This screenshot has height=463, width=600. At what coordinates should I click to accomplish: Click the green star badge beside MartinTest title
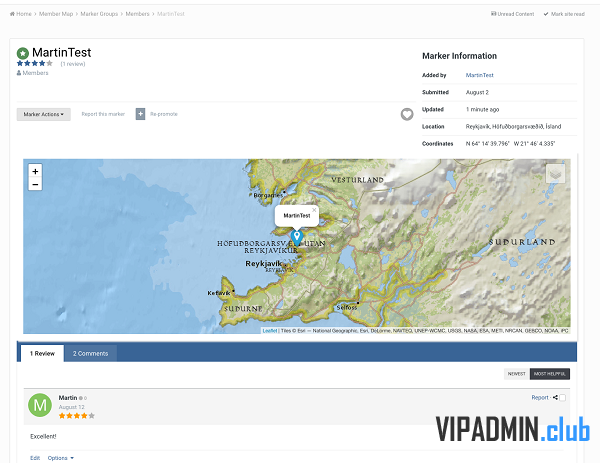coord(23,53)
